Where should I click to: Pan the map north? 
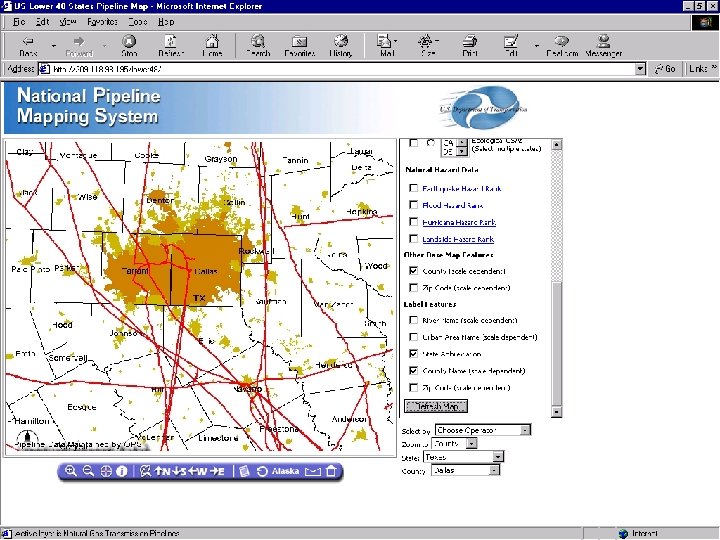(x=162, y=471)
